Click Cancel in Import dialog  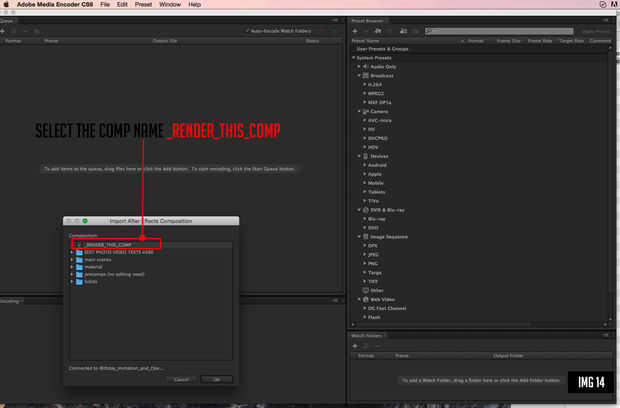[x=181, y=380]
